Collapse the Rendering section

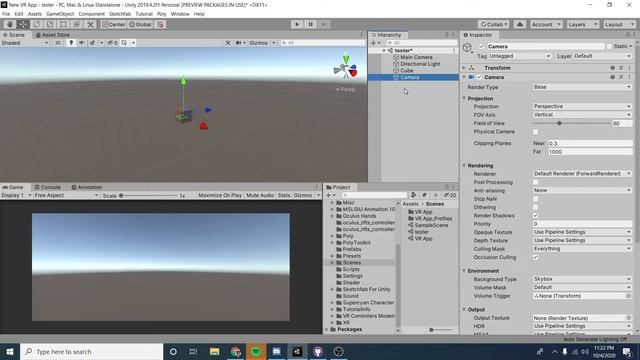click(x=464, y=166)
